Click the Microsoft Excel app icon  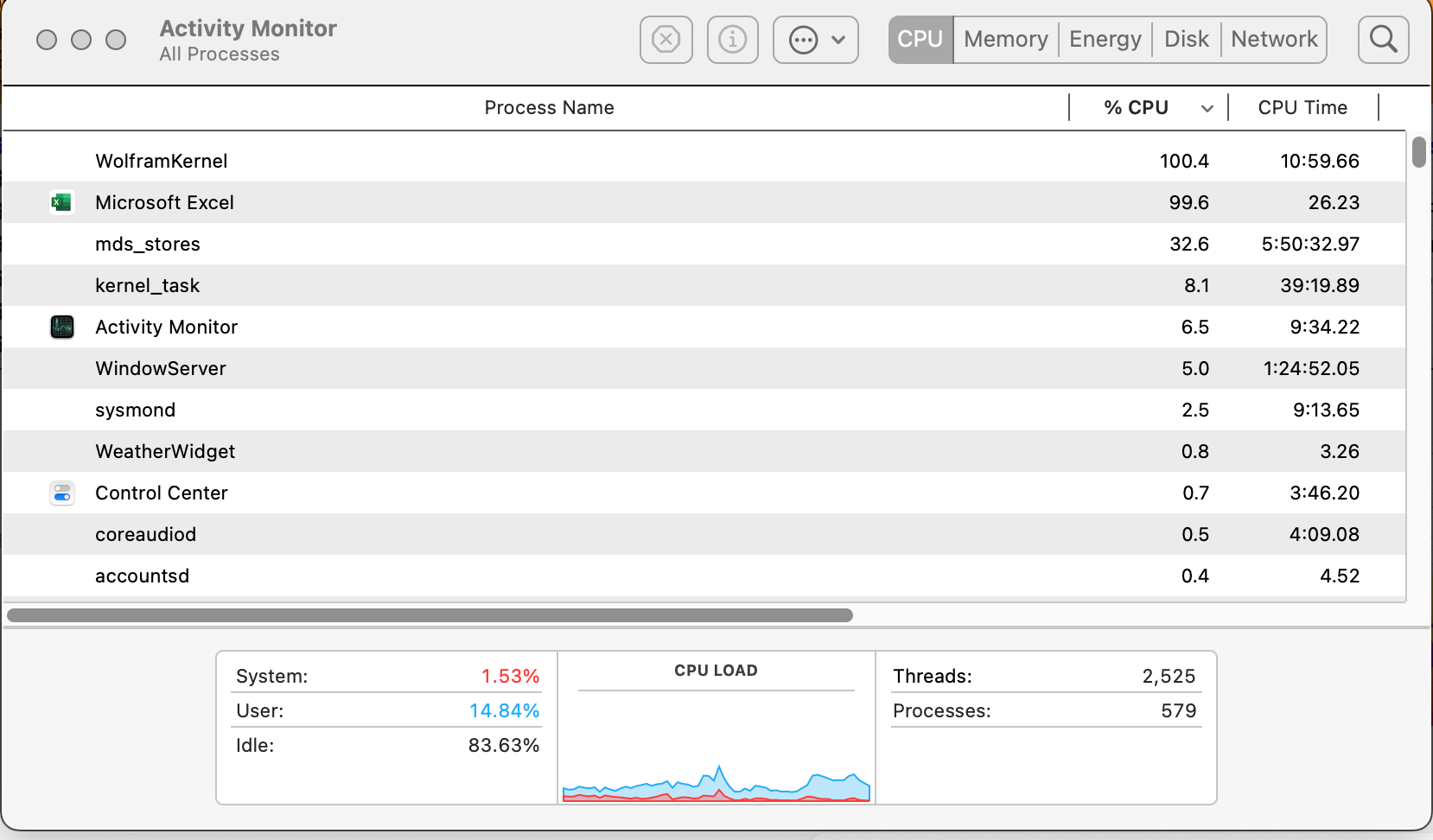pos(61,202)
